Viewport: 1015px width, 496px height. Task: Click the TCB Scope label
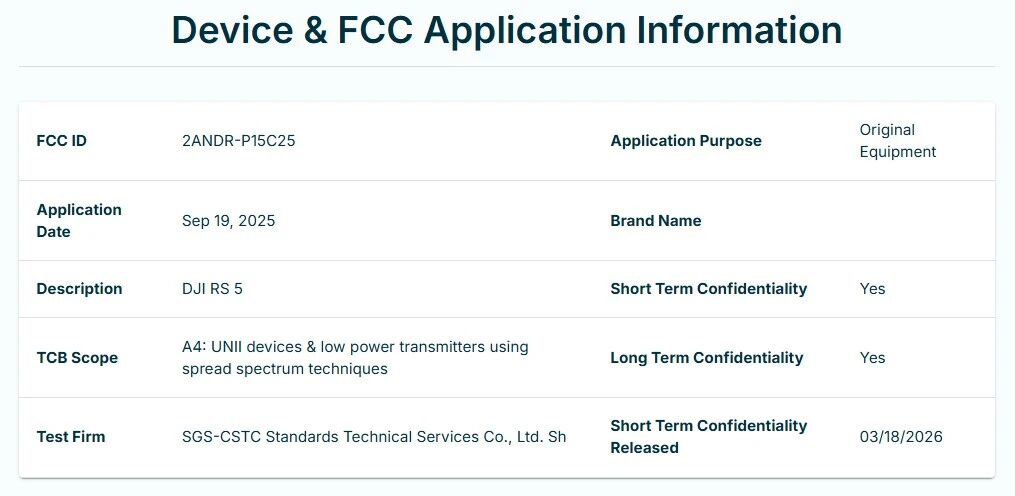coord(77,358)
